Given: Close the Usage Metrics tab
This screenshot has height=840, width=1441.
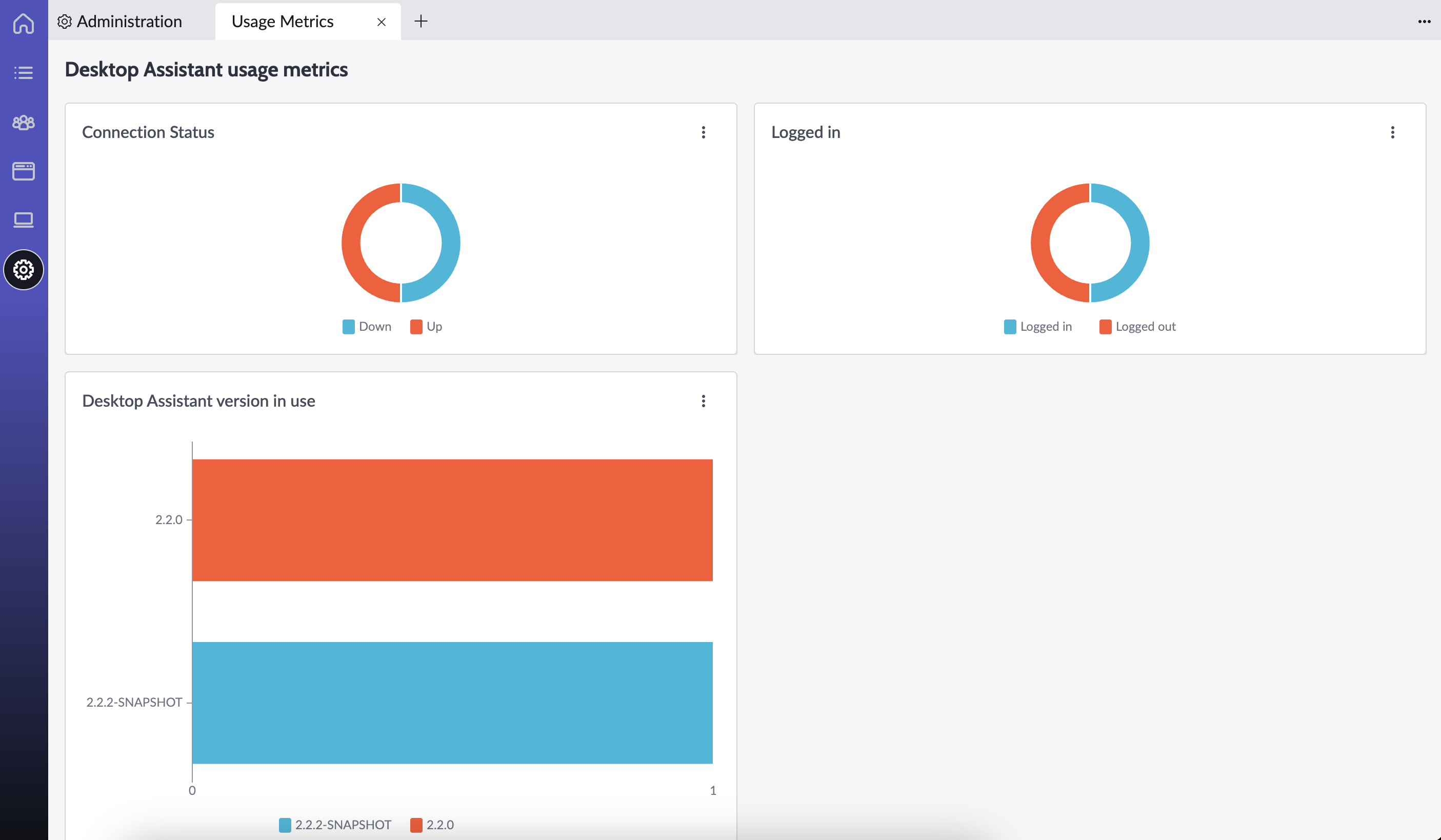Looking at the screenshot, I should tap(382, 22).
